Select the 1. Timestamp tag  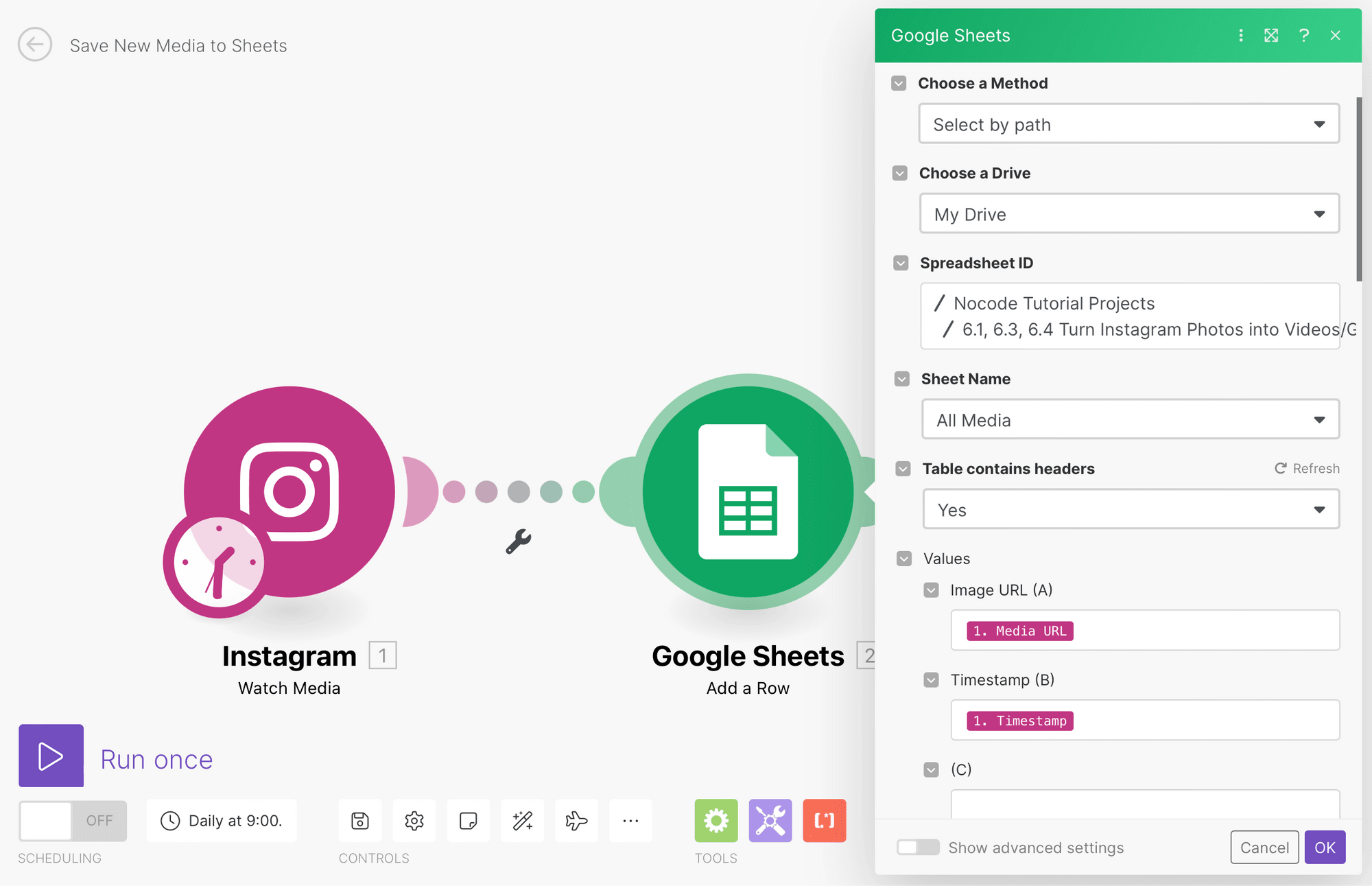pos(1020,721)
